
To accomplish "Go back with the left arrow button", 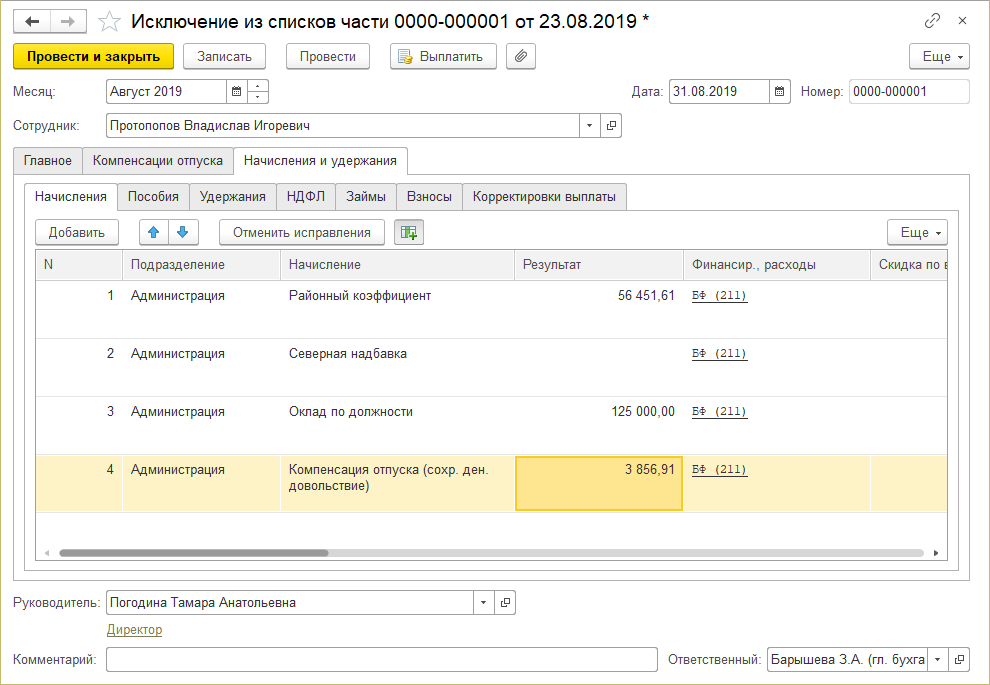I will 32,21.
